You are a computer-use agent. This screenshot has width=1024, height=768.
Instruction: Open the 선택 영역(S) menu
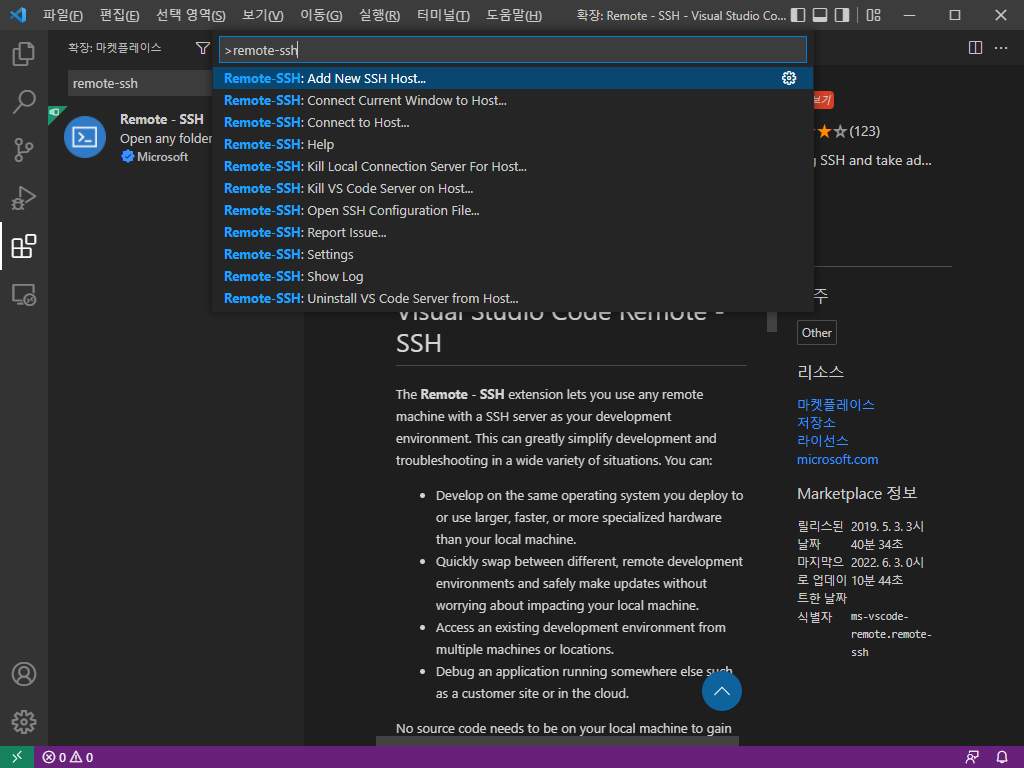pyautogui.click(x=191, y=15)
